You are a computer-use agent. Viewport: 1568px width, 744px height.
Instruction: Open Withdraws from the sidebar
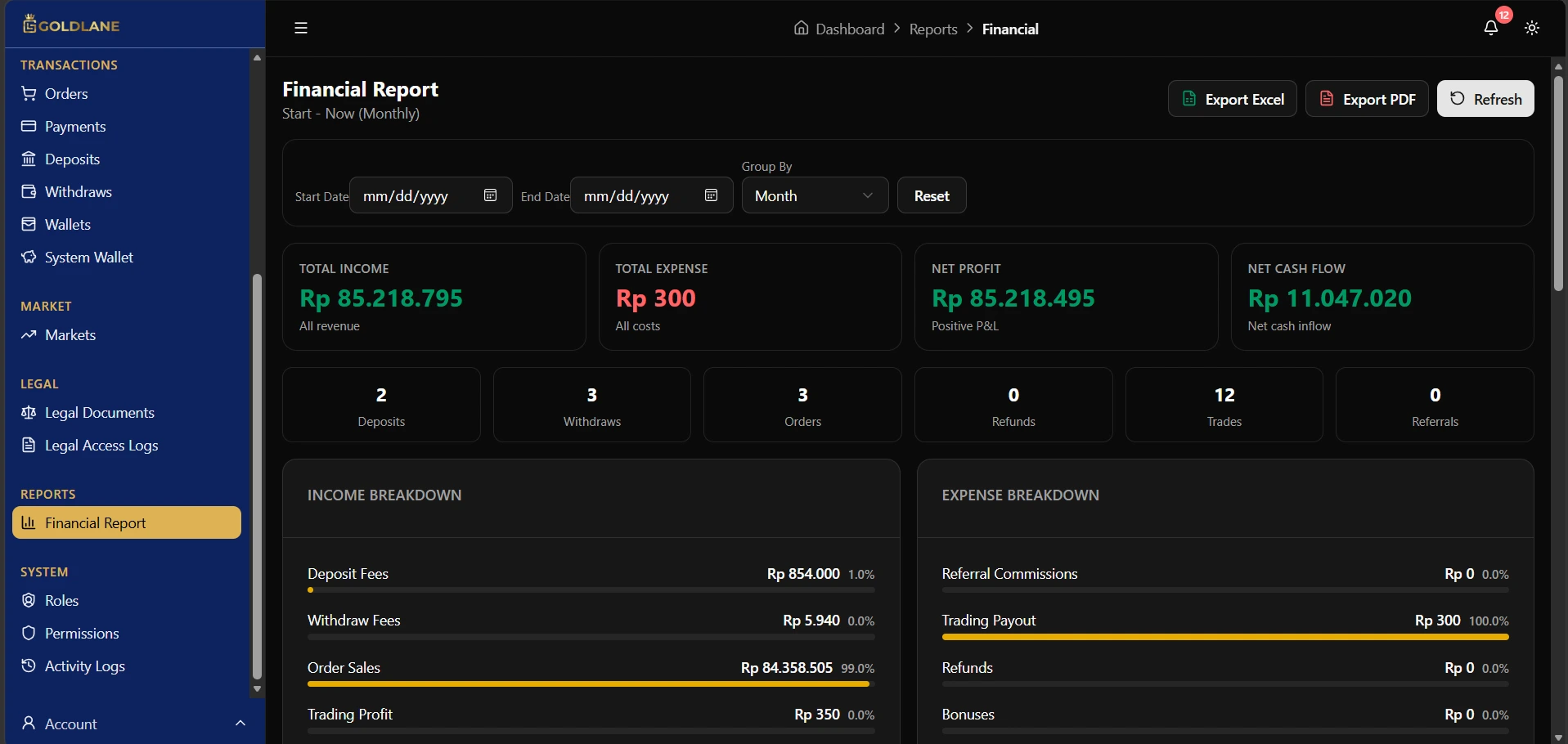click(127, 191)
